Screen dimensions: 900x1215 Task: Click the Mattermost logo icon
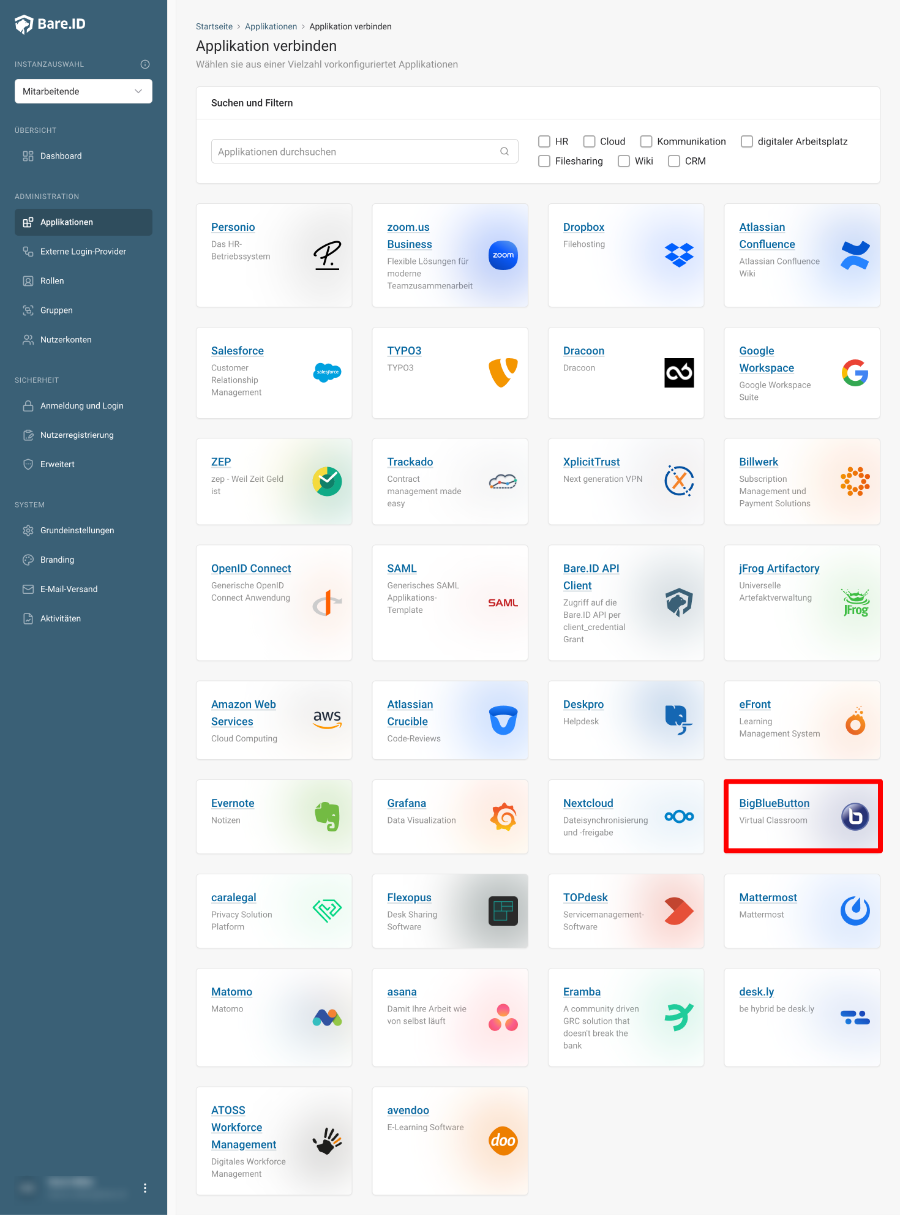pyautogui.click(x=855, y=911)
